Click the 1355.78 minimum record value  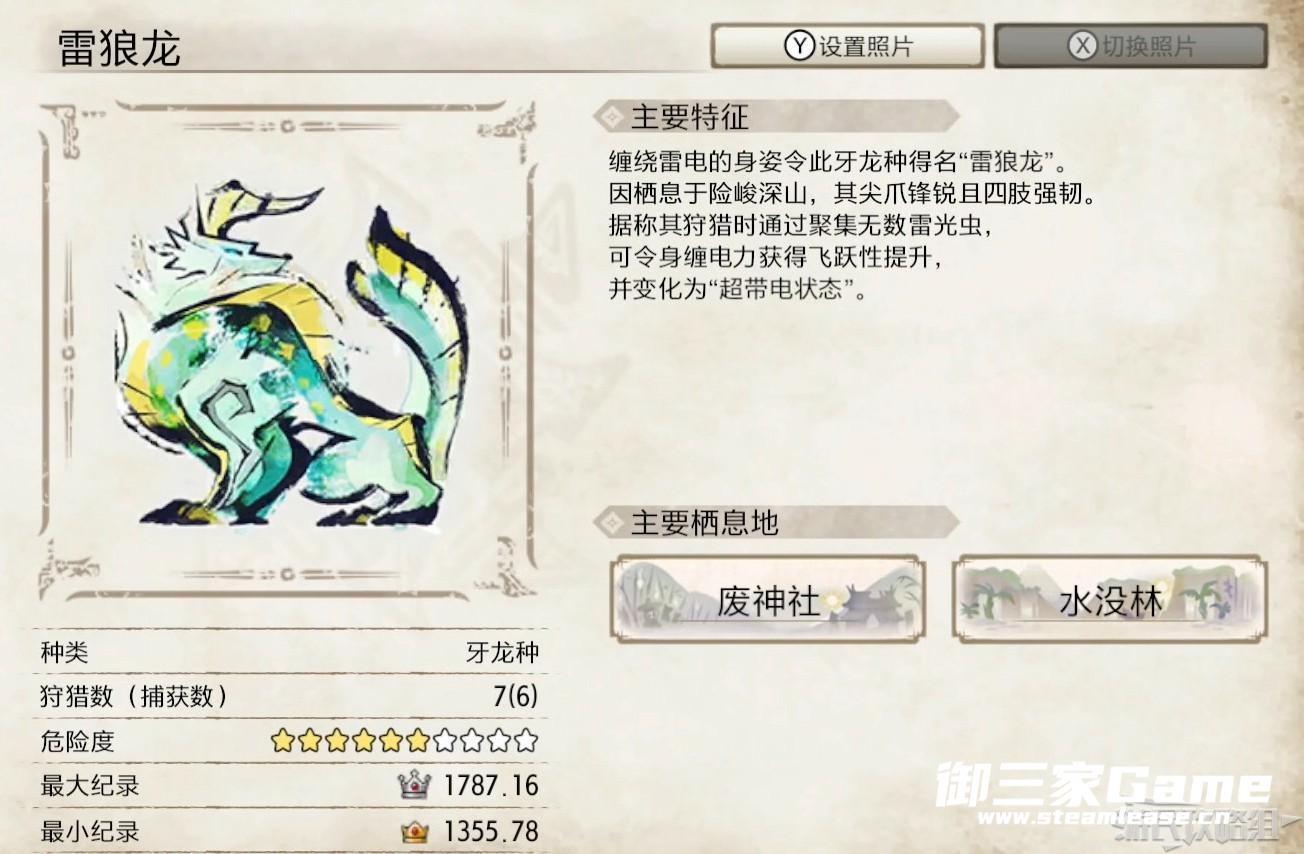tap(491, 831)
